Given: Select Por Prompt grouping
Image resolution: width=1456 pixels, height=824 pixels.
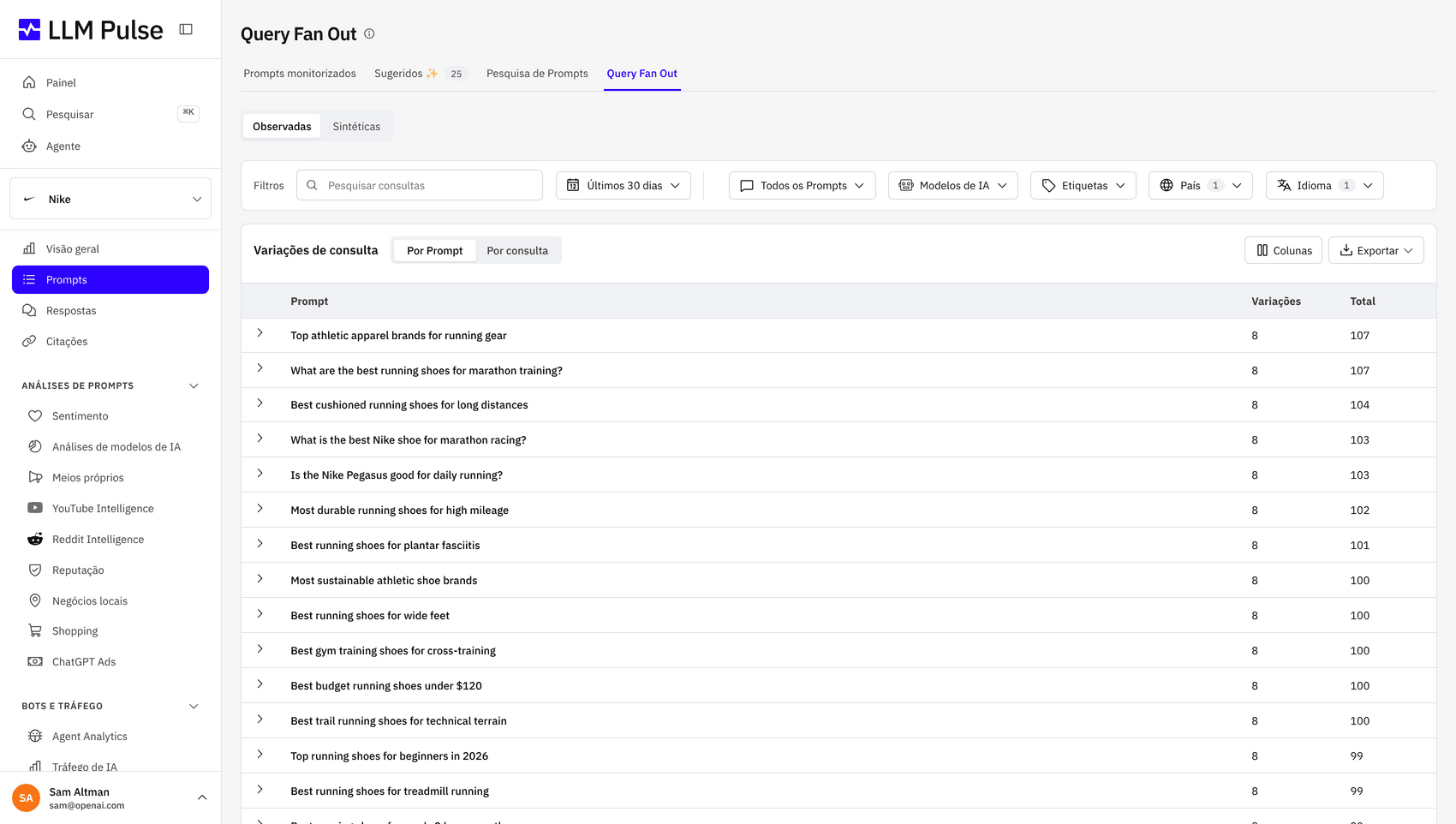Looking at the screenshot, I should (x=434, y=250).
